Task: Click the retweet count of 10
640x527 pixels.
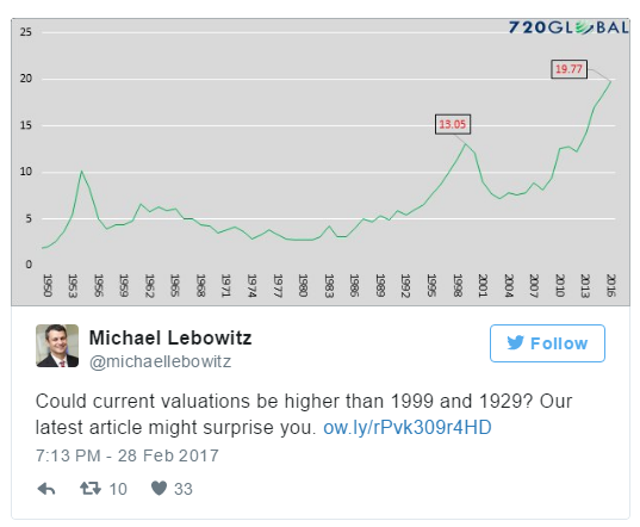Action: coord(117,489)
